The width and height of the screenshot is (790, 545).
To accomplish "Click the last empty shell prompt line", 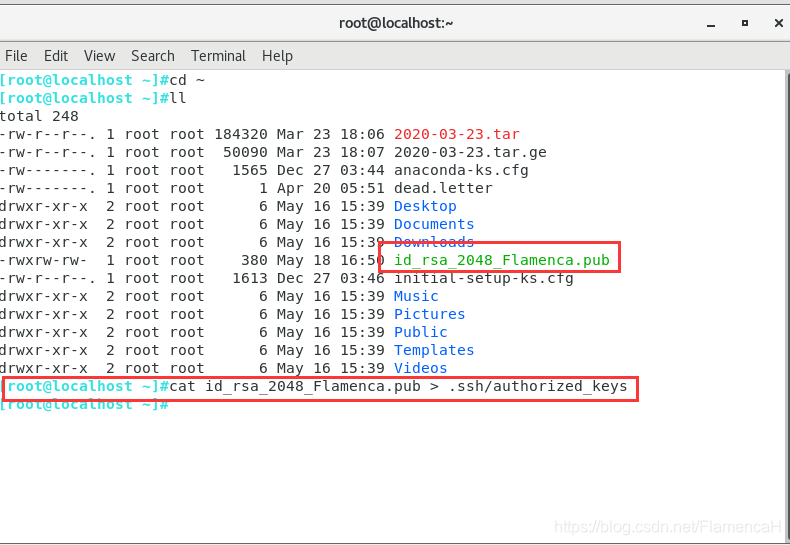I will [x=84, y=405].
